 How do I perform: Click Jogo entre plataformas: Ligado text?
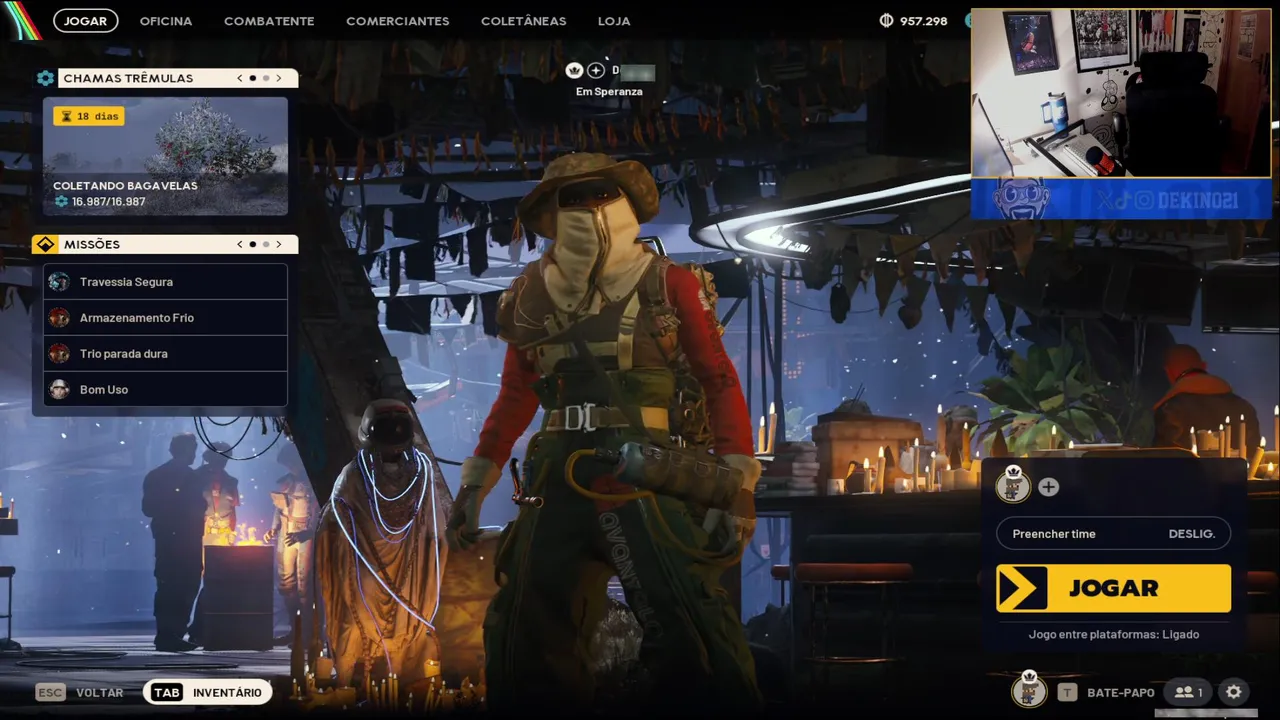click(1114, 634)
